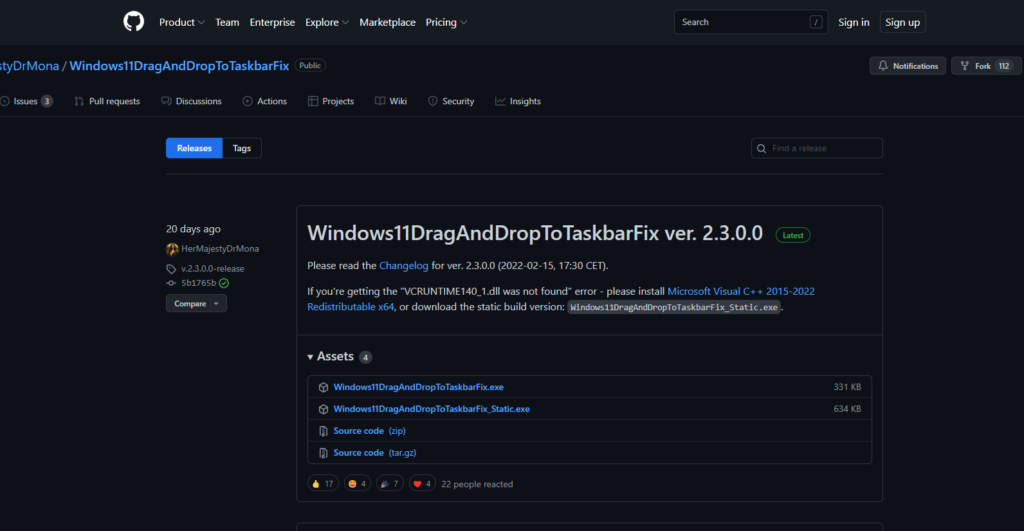The image size is (1024, 531).
Task: Select the Releases button
Action: point(194,148)
